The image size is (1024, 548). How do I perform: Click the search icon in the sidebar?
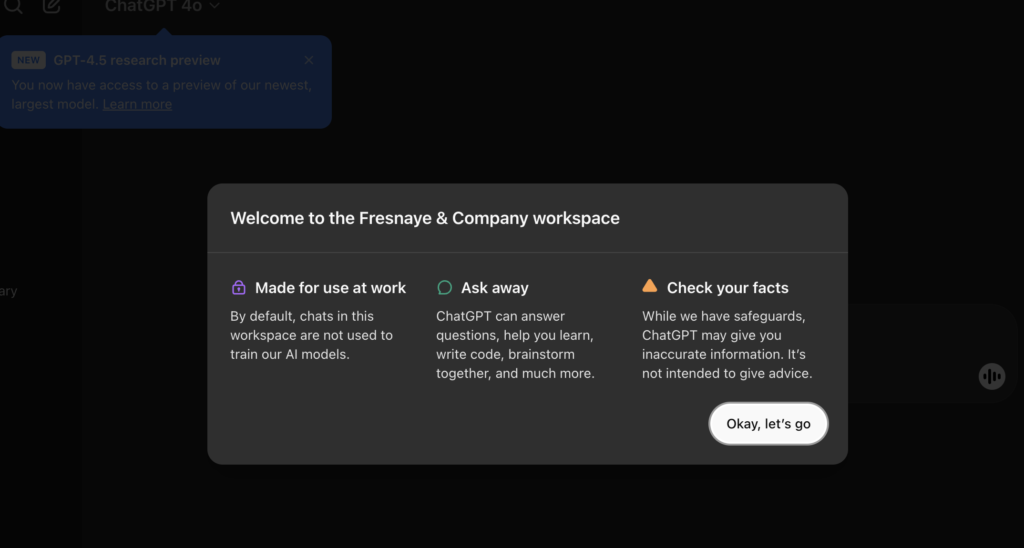click(x=13, y=6)
